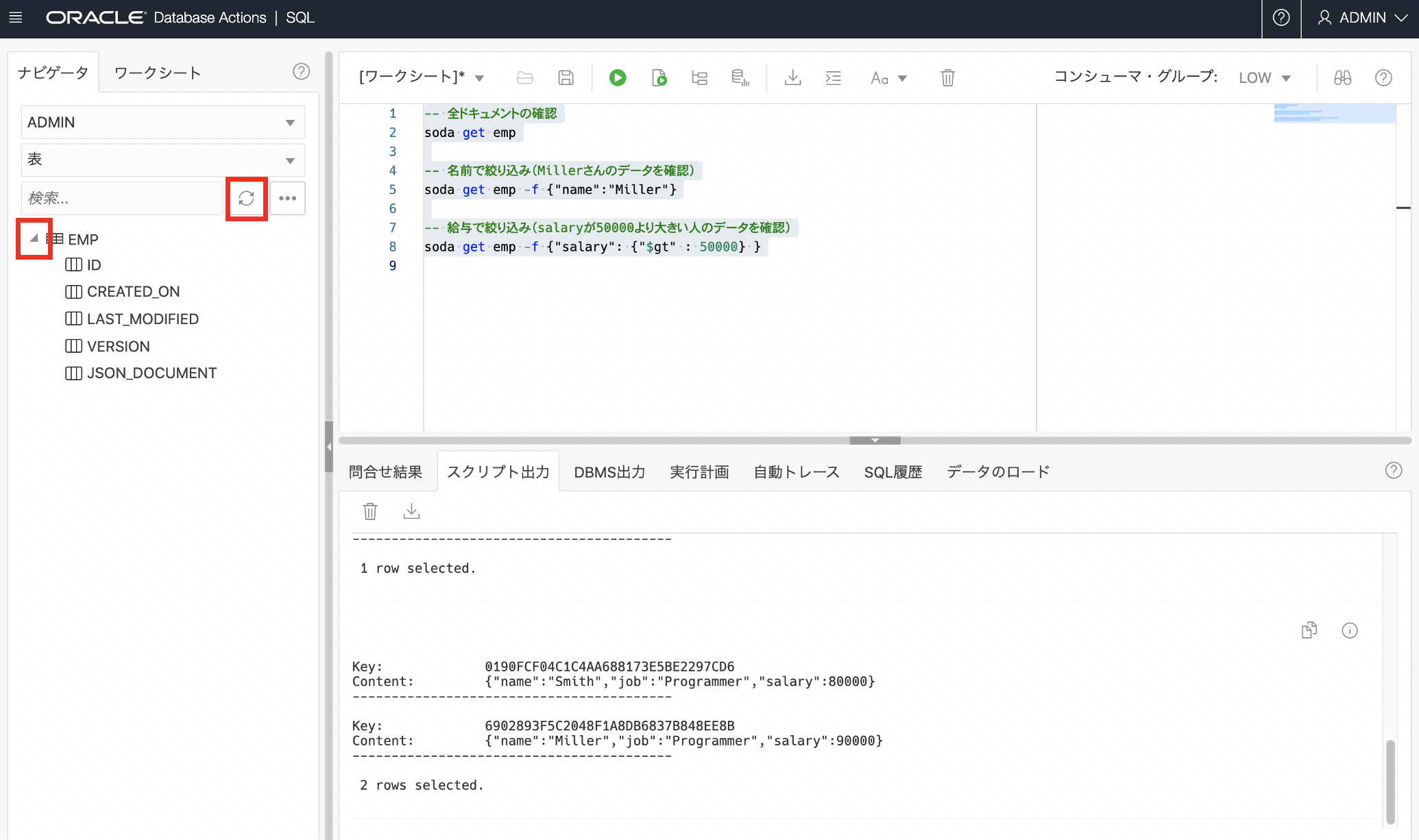This screenshot has height=840, width=1419.
Task: Open the ADMIN schema dropdown
Action: click(162, 122)
